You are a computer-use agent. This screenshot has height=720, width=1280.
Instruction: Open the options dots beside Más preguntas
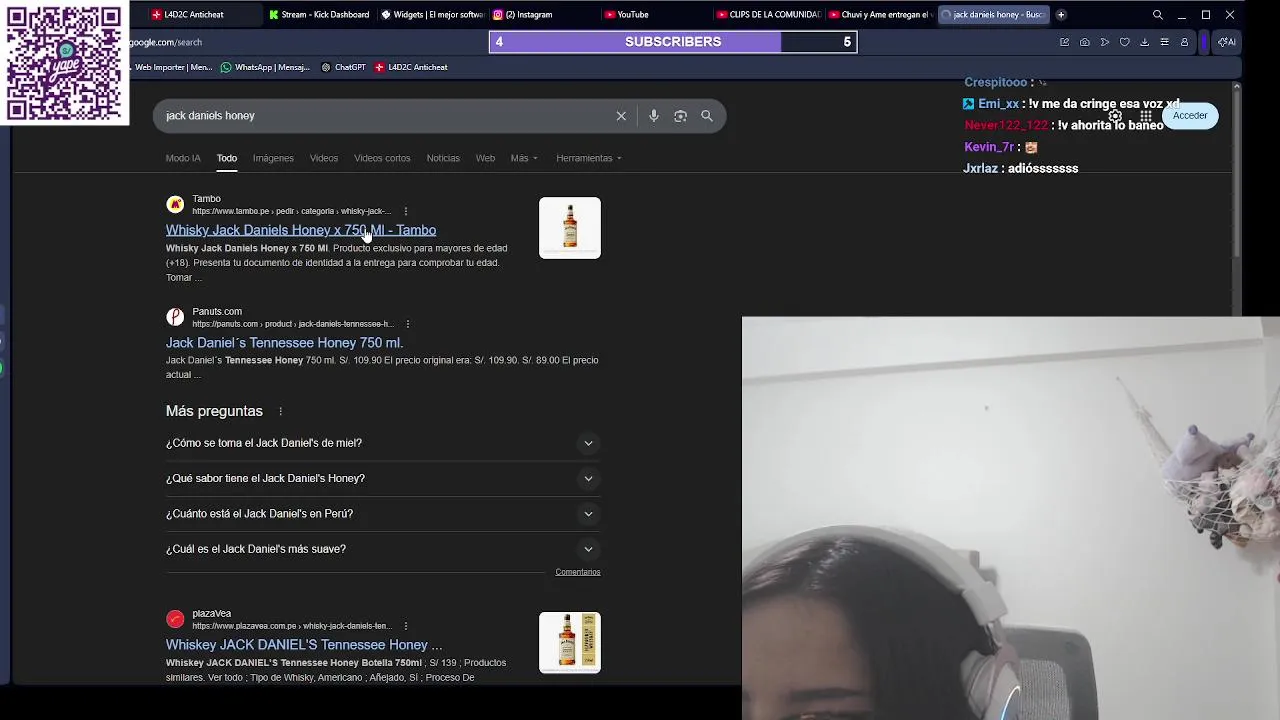click(x=280, y=411)
